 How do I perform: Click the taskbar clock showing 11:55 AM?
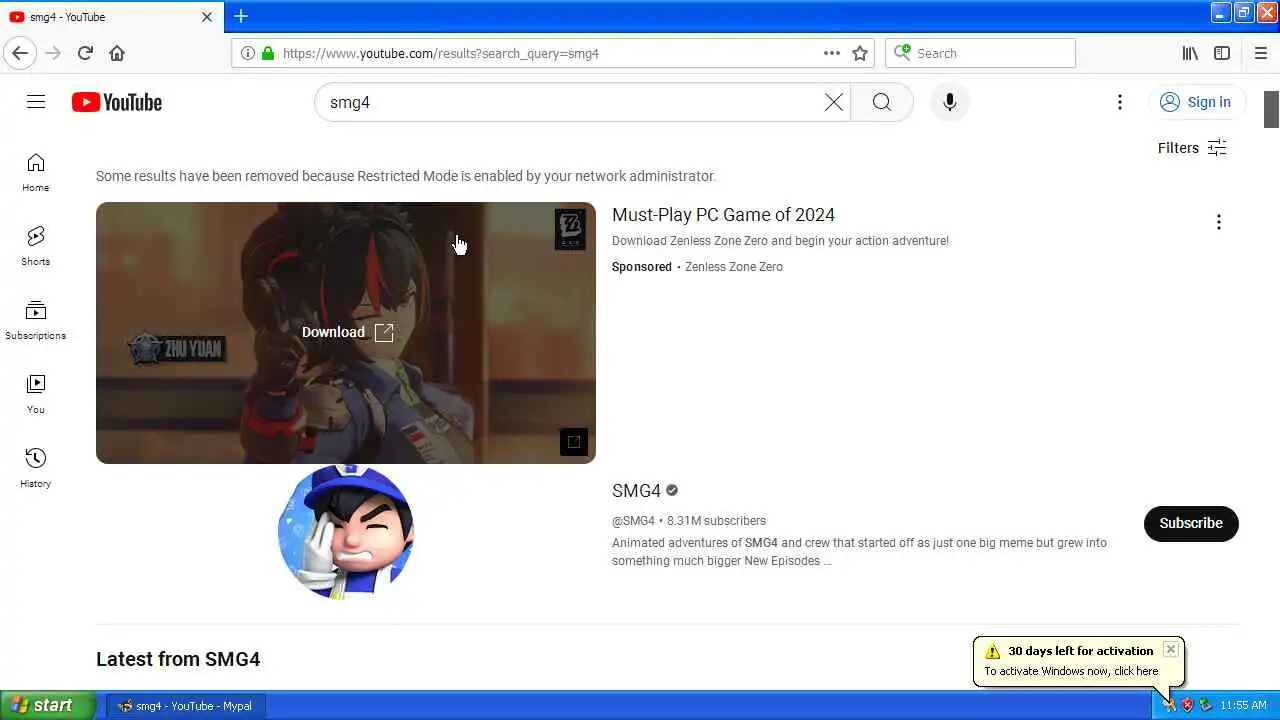click(1244, 706)
